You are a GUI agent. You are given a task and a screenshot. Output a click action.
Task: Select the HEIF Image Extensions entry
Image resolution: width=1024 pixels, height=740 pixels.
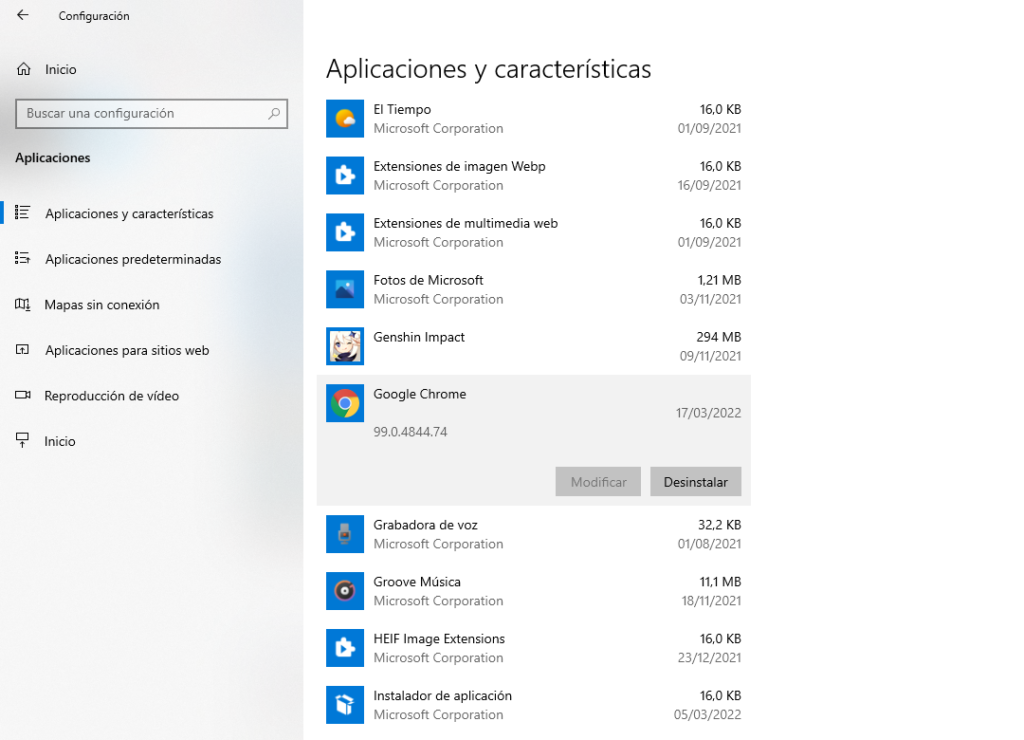[533, 648]
